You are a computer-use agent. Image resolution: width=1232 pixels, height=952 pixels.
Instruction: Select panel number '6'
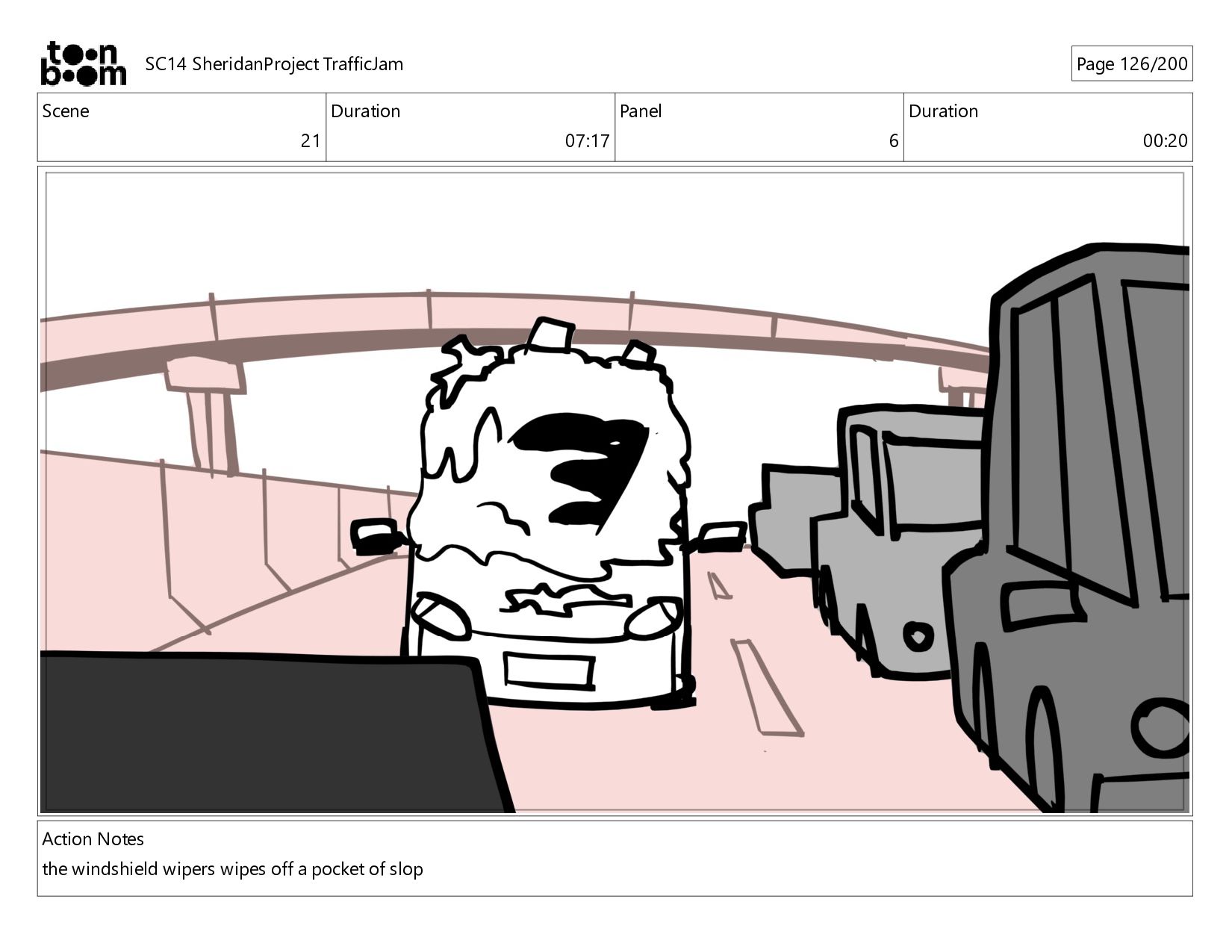point(894,141)
